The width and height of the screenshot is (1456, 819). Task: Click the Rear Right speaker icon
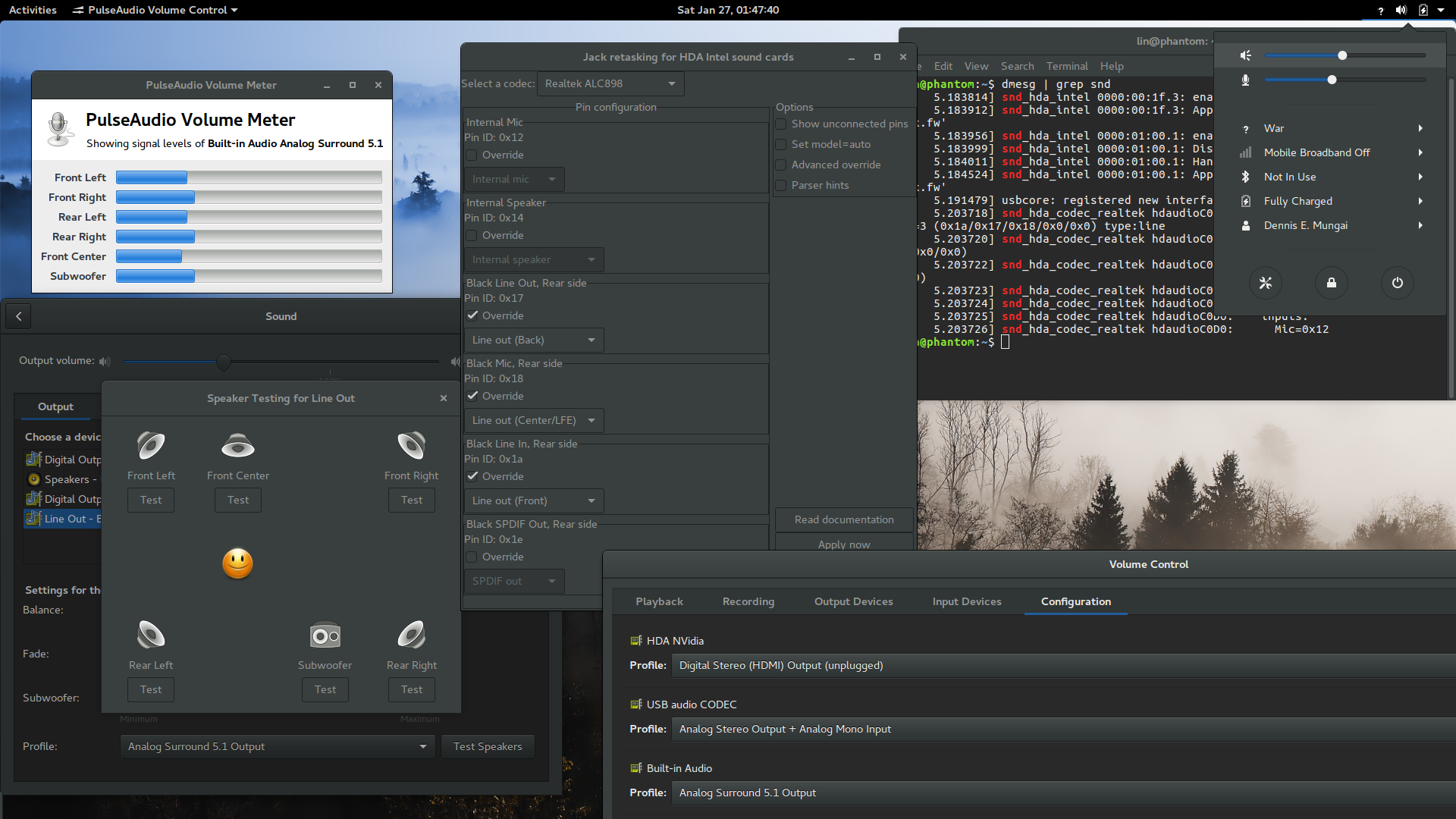click(411, 635)
